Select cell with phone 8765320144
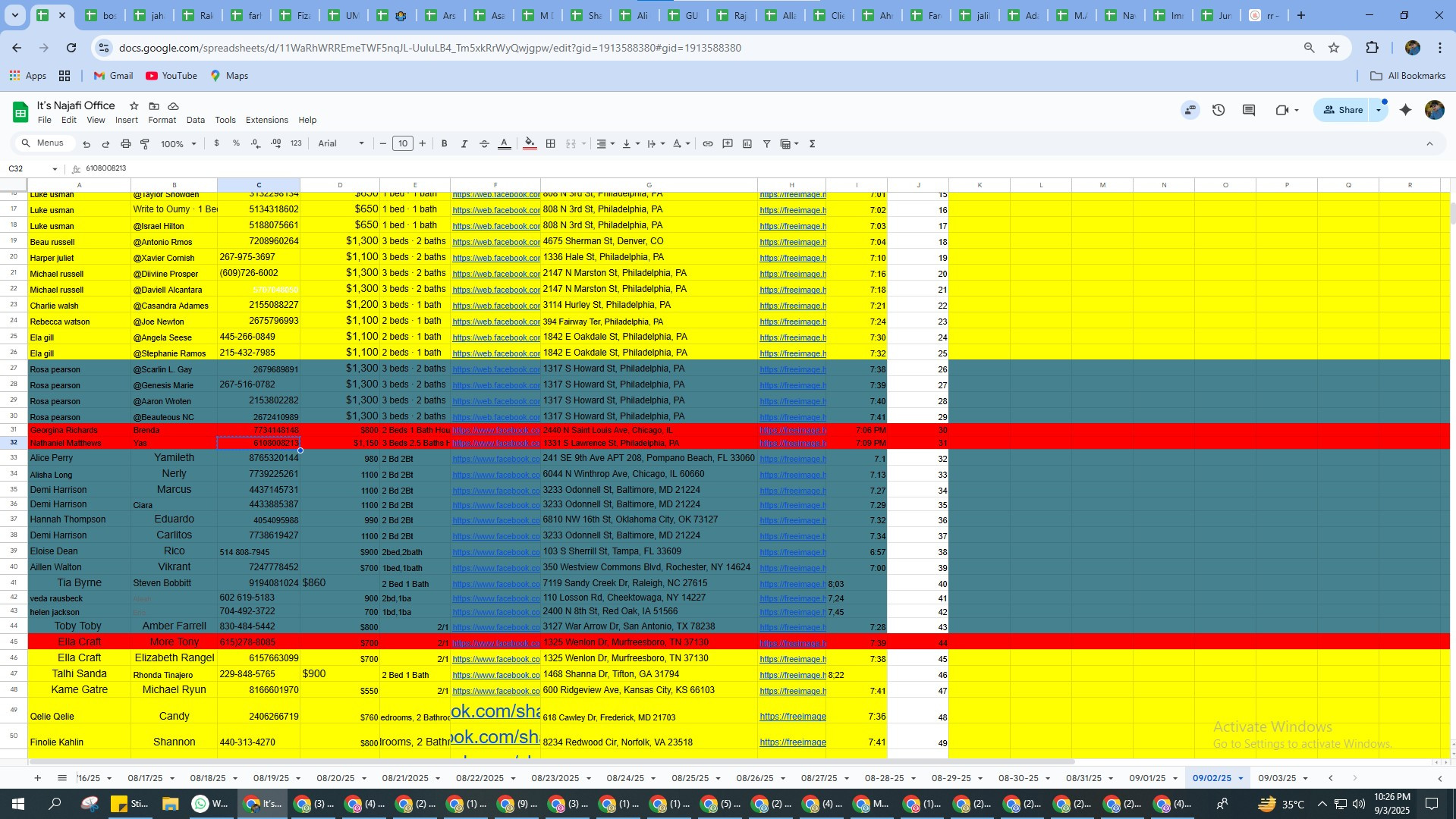 (x=259, y=458)
